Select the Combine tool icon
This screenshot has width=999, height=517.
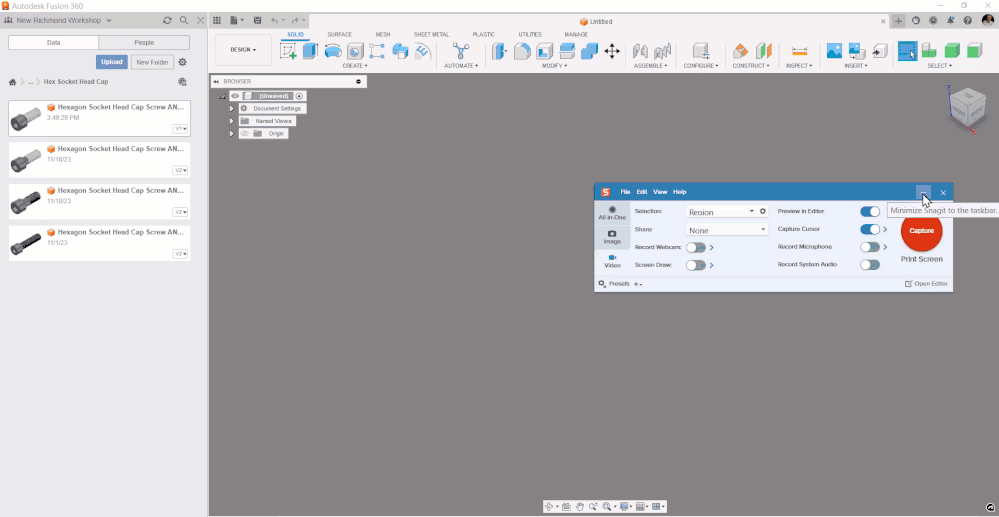coord(589,51)
